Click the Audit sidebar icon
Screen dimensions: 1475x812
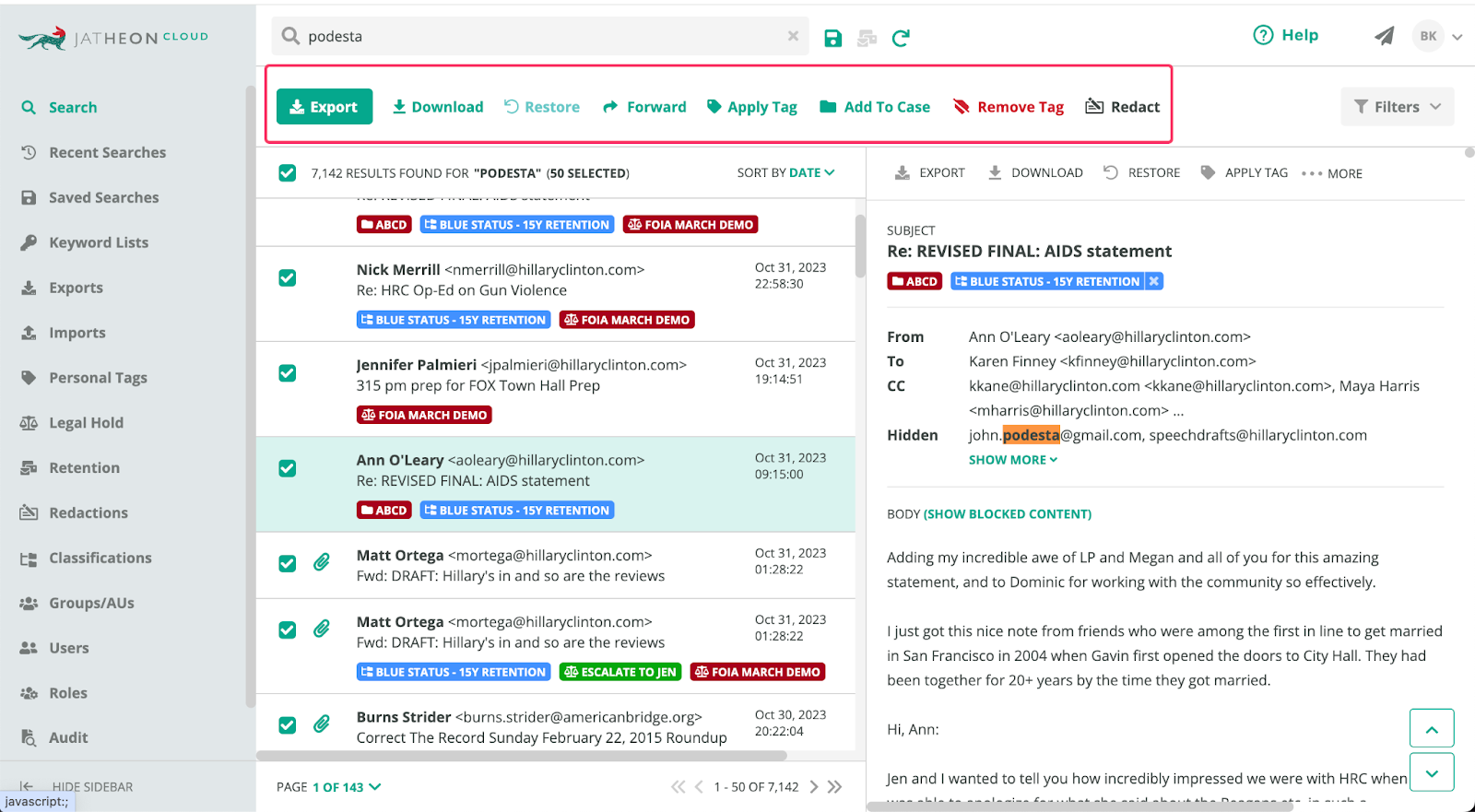(x=29, y=738)
